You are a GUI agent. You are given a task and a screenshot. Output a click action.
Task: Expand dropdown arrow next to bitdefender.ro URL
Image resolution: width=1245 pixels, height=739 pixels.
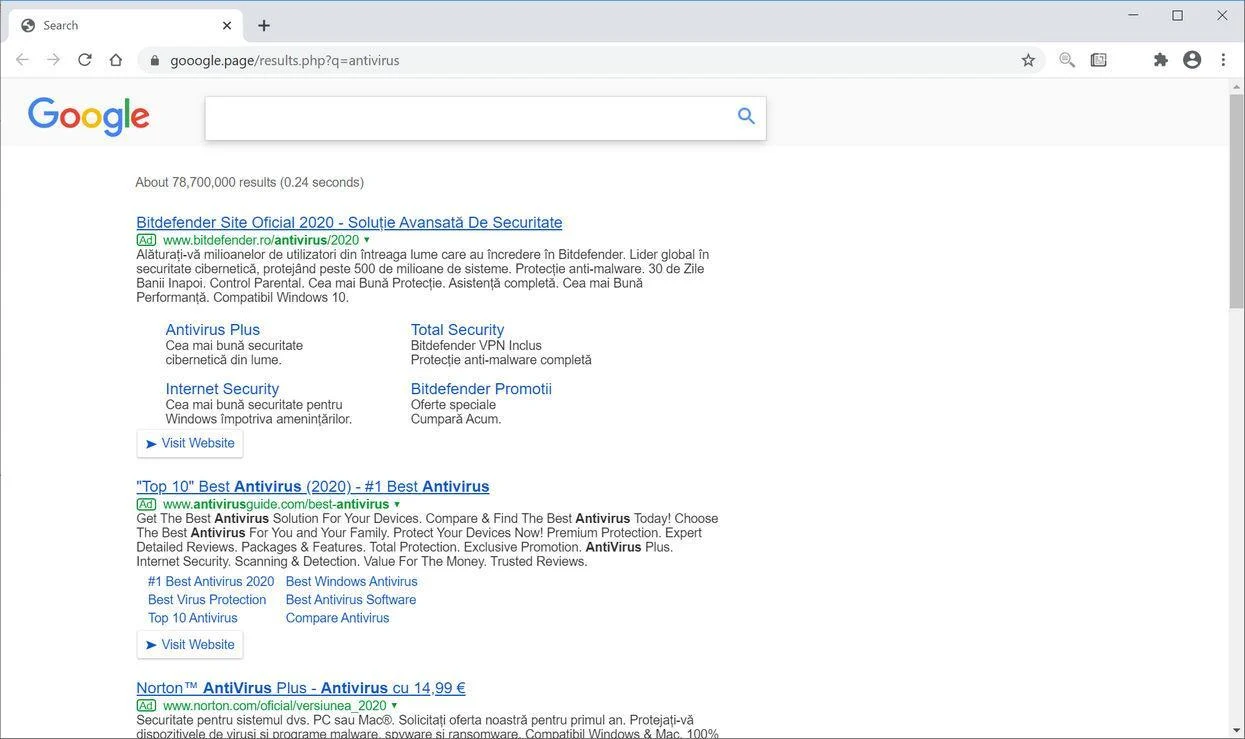(367, 240)
